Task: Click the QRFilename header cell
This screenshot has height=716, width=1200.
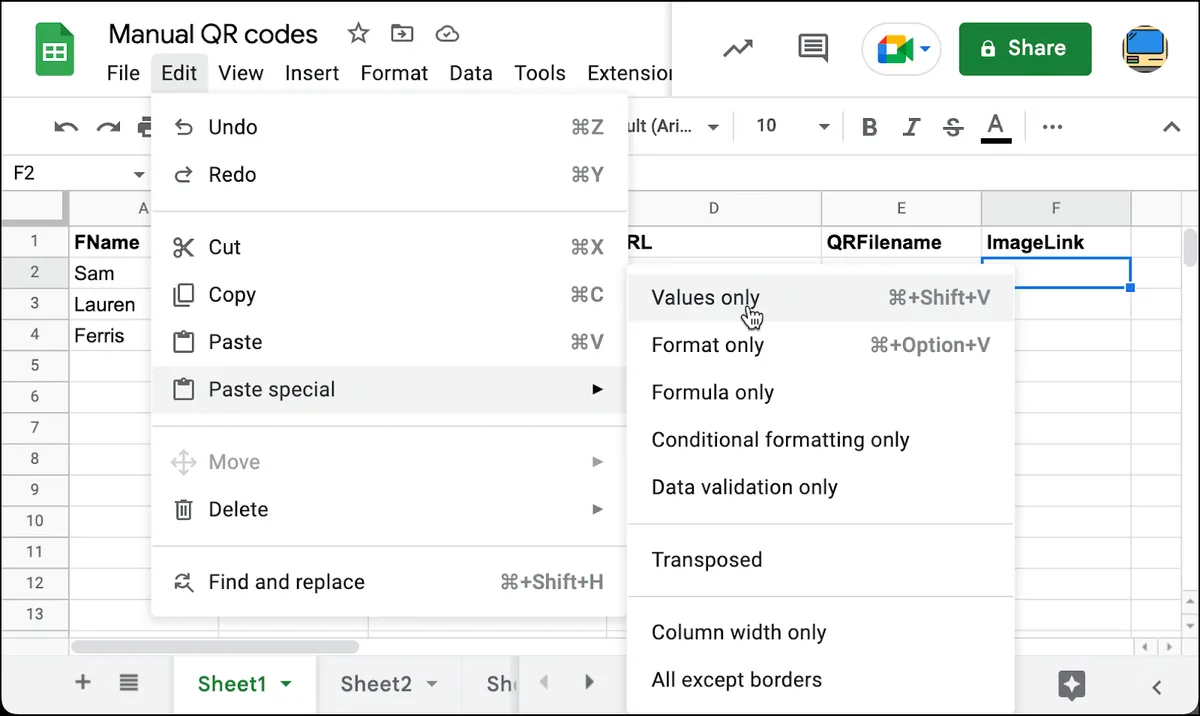Action: (901, 242)
